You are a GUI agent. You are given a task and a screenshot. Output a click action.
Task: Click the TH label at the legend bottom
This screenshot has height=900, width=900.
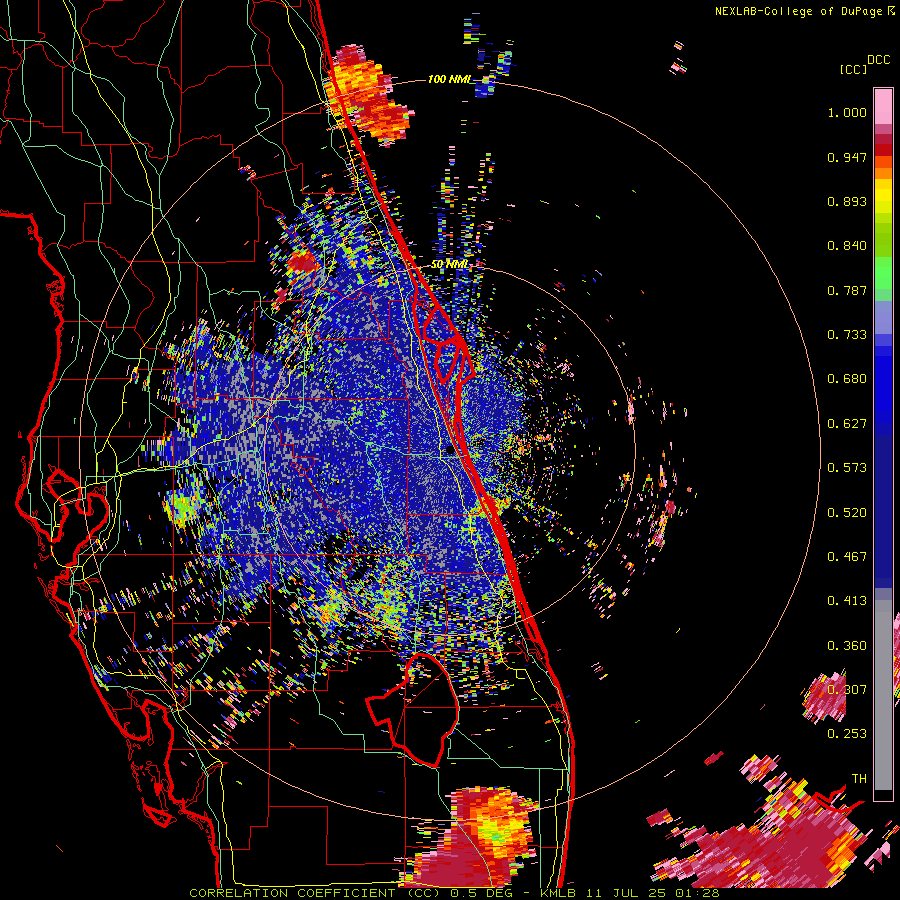click(859, 779)
